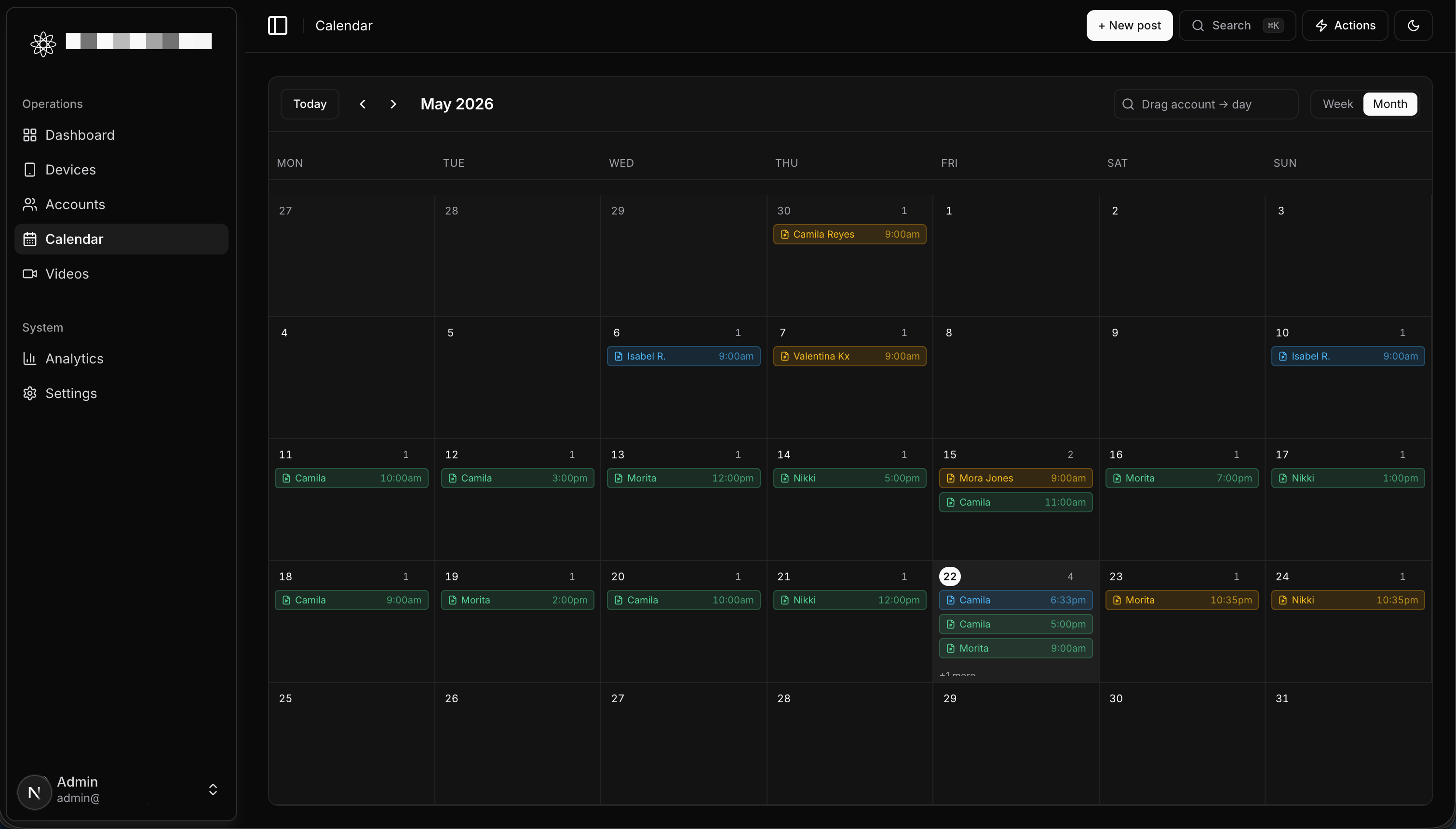Open Morita 10:35pm post on May 23
Image resolution: width=1456 pixels, height=829 pixels.
tap(1182, 600)
